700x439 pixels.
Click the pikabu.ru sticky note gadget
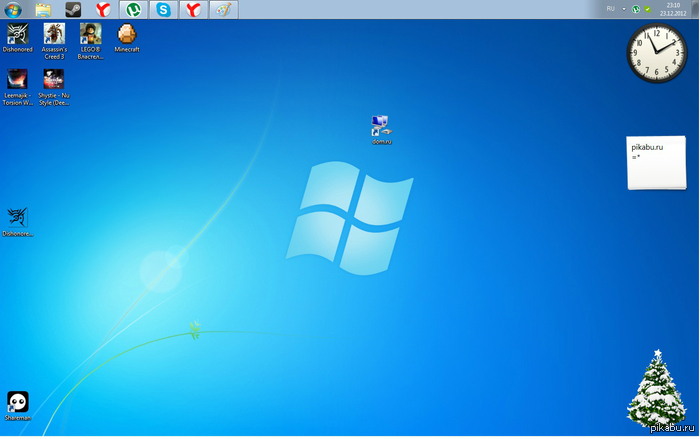point(657,162)
